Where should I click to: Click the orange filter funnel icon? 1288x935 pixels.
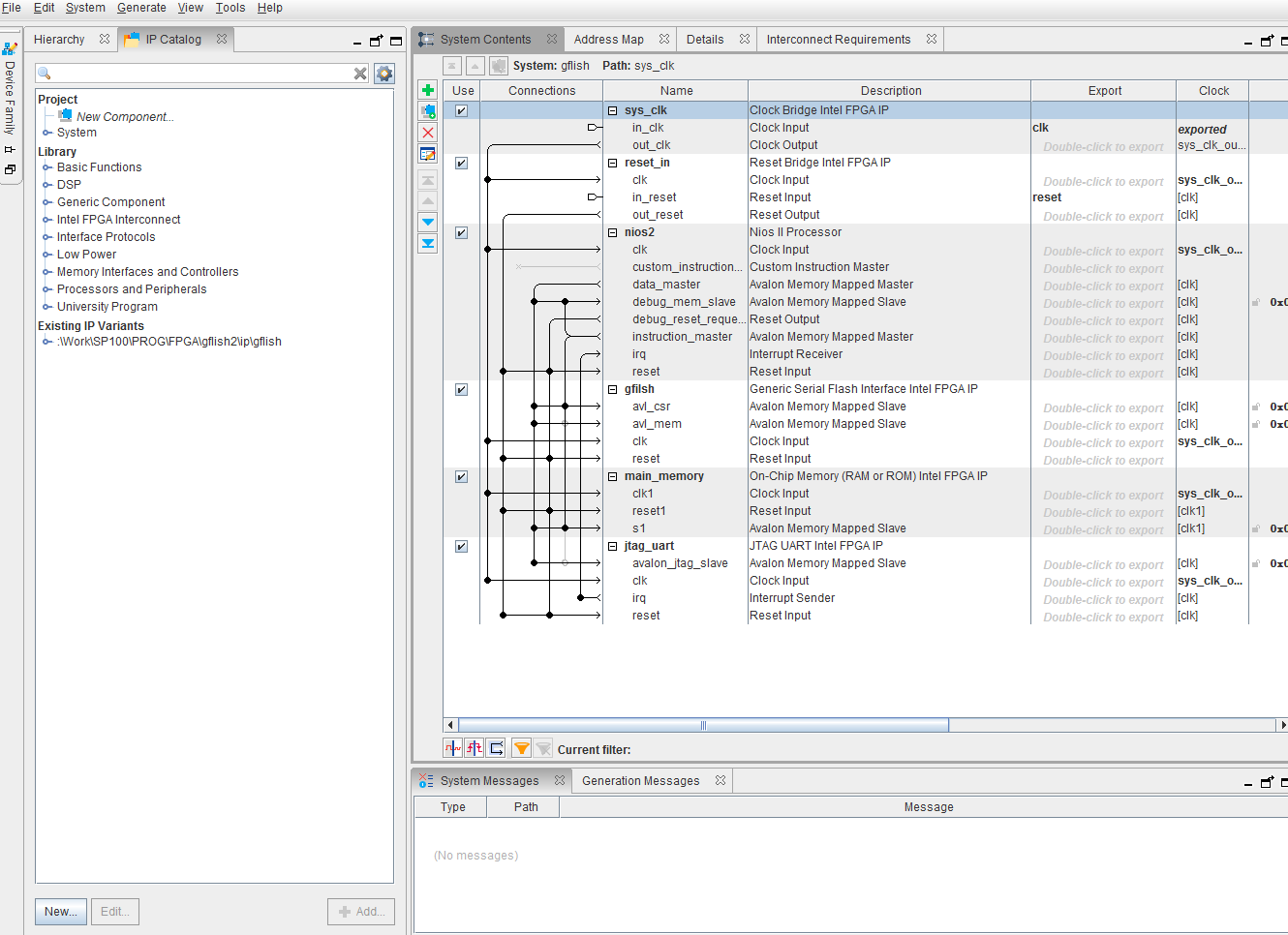point(521,748)
